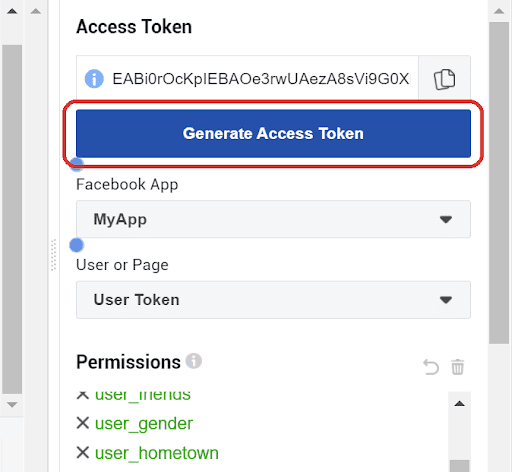Open the Permissions info tooltip icon
512x472 pixels.
tap(194, 361)
